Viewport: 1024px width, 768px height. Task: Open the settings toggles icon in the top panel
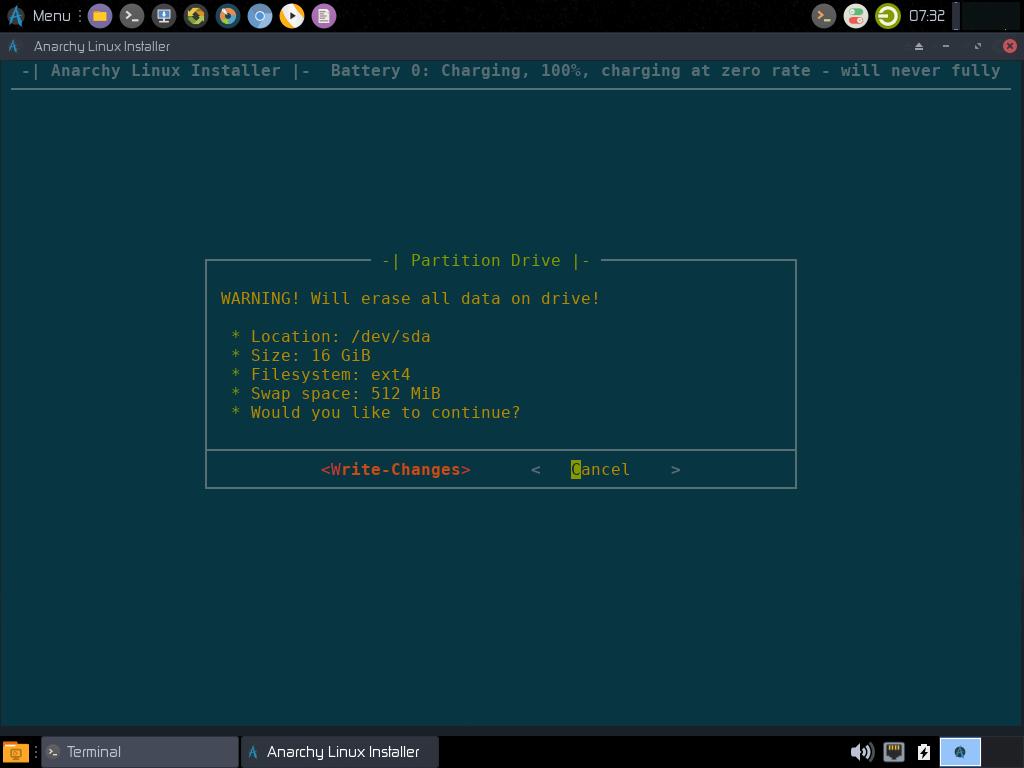point(856,16)
